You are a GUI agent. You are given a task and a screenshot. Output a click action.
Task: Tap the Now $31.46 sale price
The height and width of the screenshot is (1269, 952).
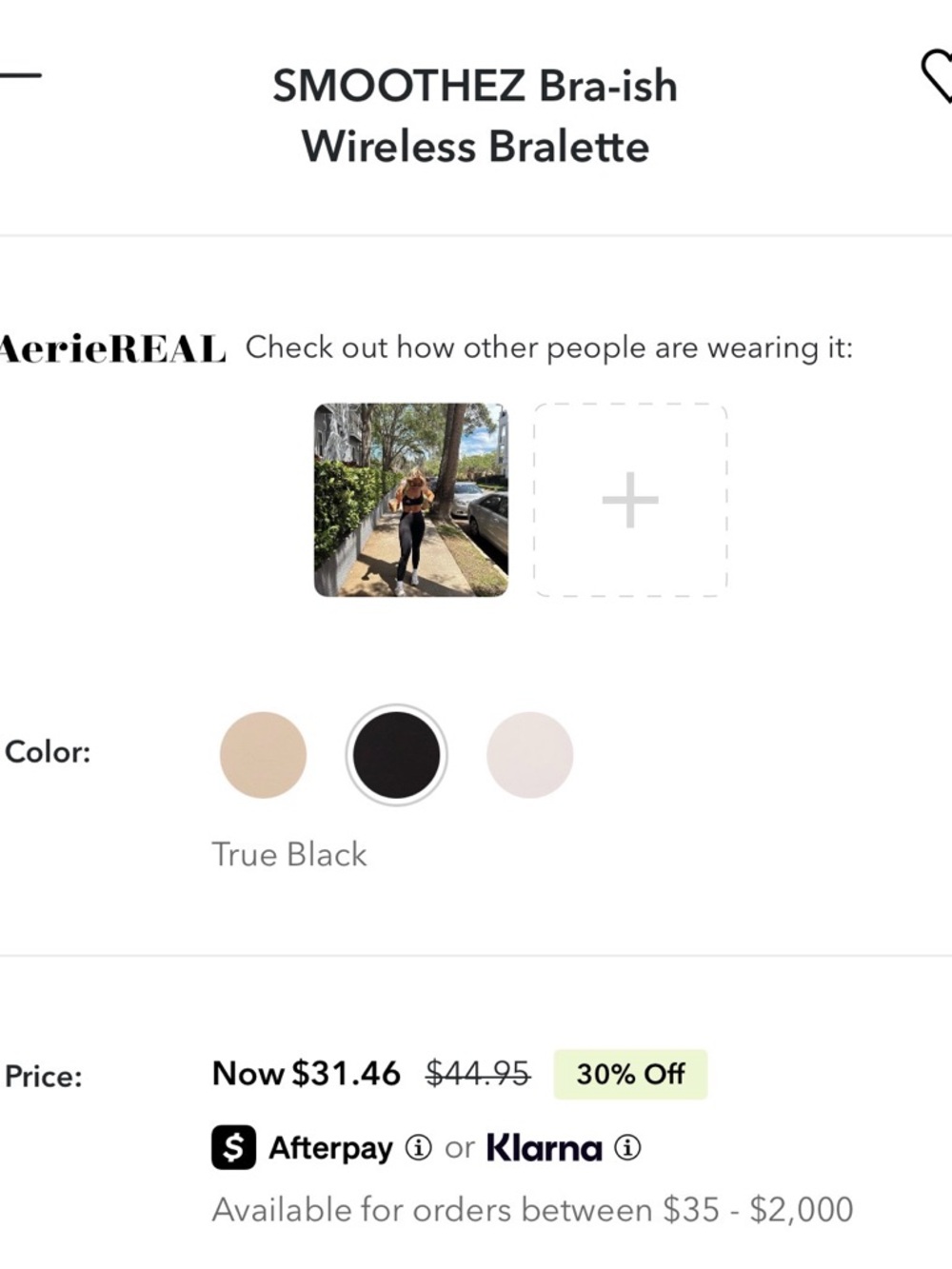(307, 1074)
